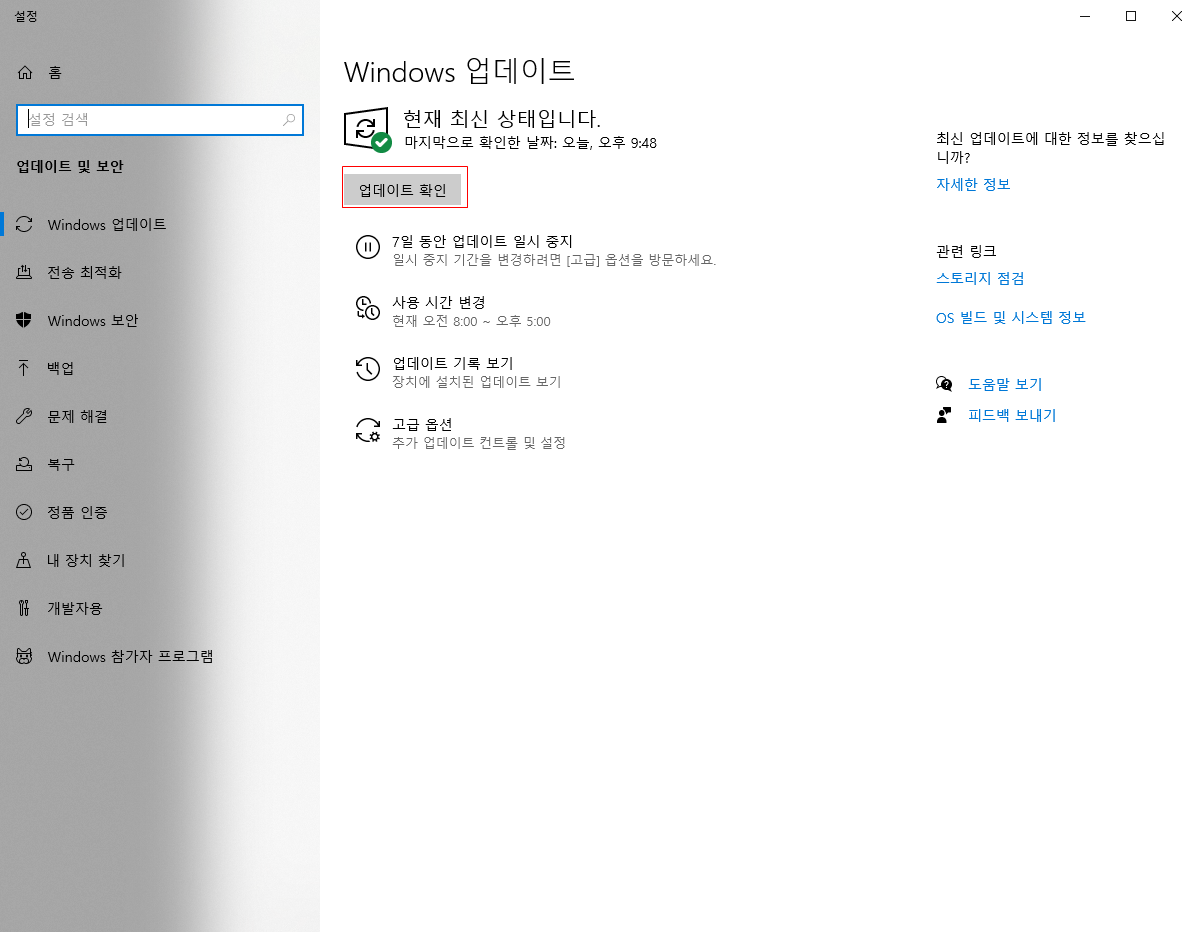The width and height of the screenshot is (1200, 932).
Task: Click the clock icon for 사용 시간 변경
Action: point(367,308)
